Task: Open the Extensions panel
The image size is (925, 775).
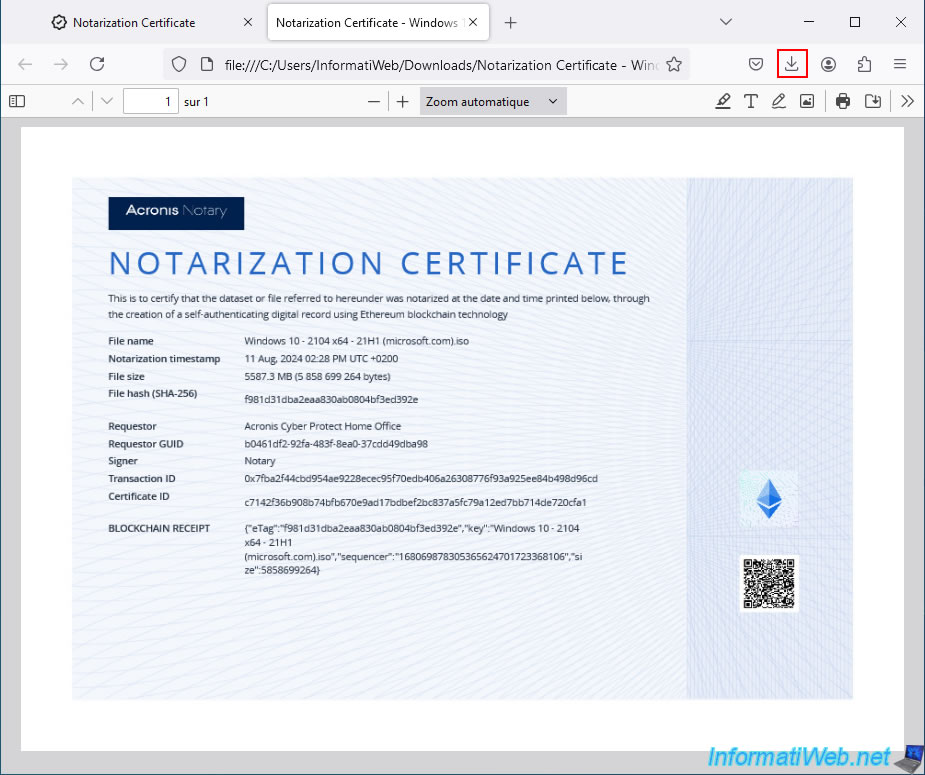Action: [x=864, y=64]
